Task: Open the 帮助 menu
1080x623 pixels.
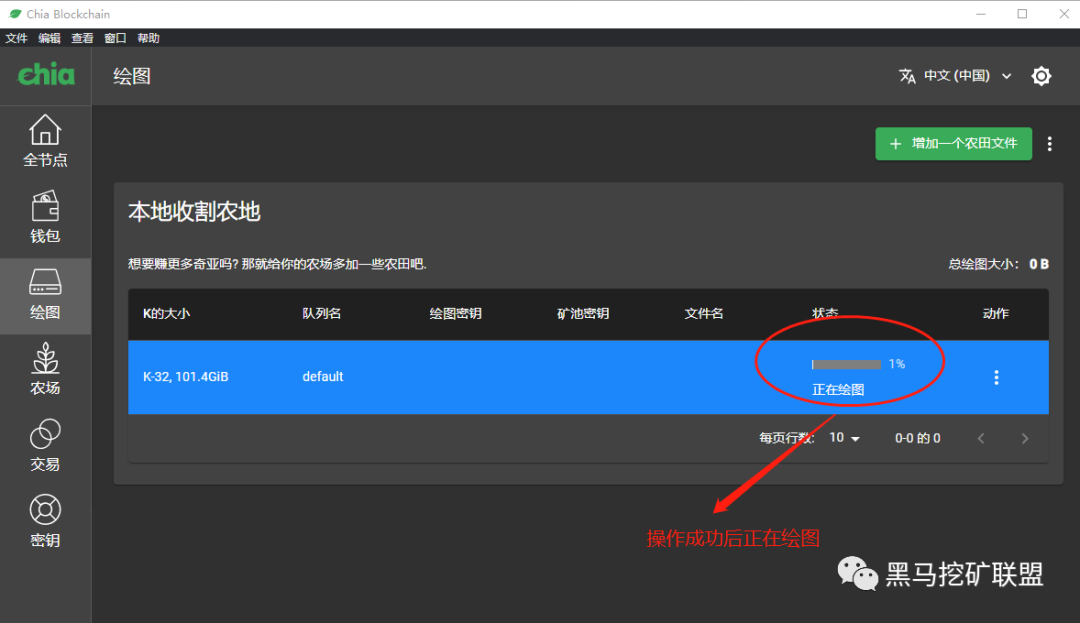Action: (x=147, y=37)
